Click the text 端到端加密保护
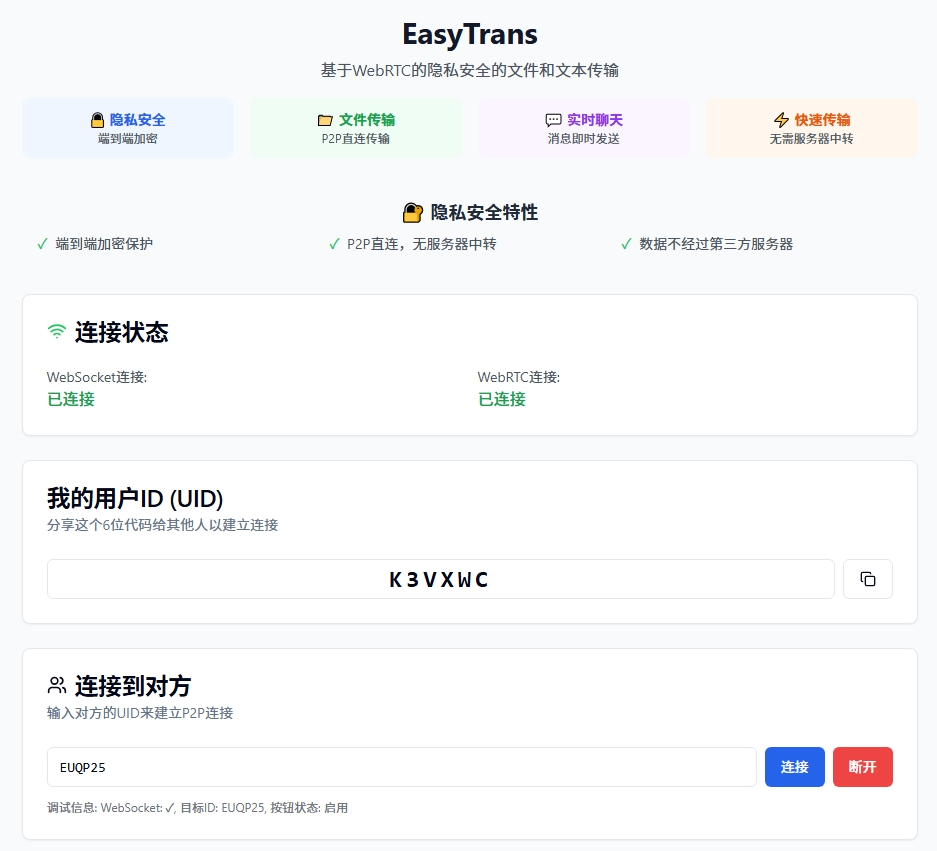 point(104,244)
